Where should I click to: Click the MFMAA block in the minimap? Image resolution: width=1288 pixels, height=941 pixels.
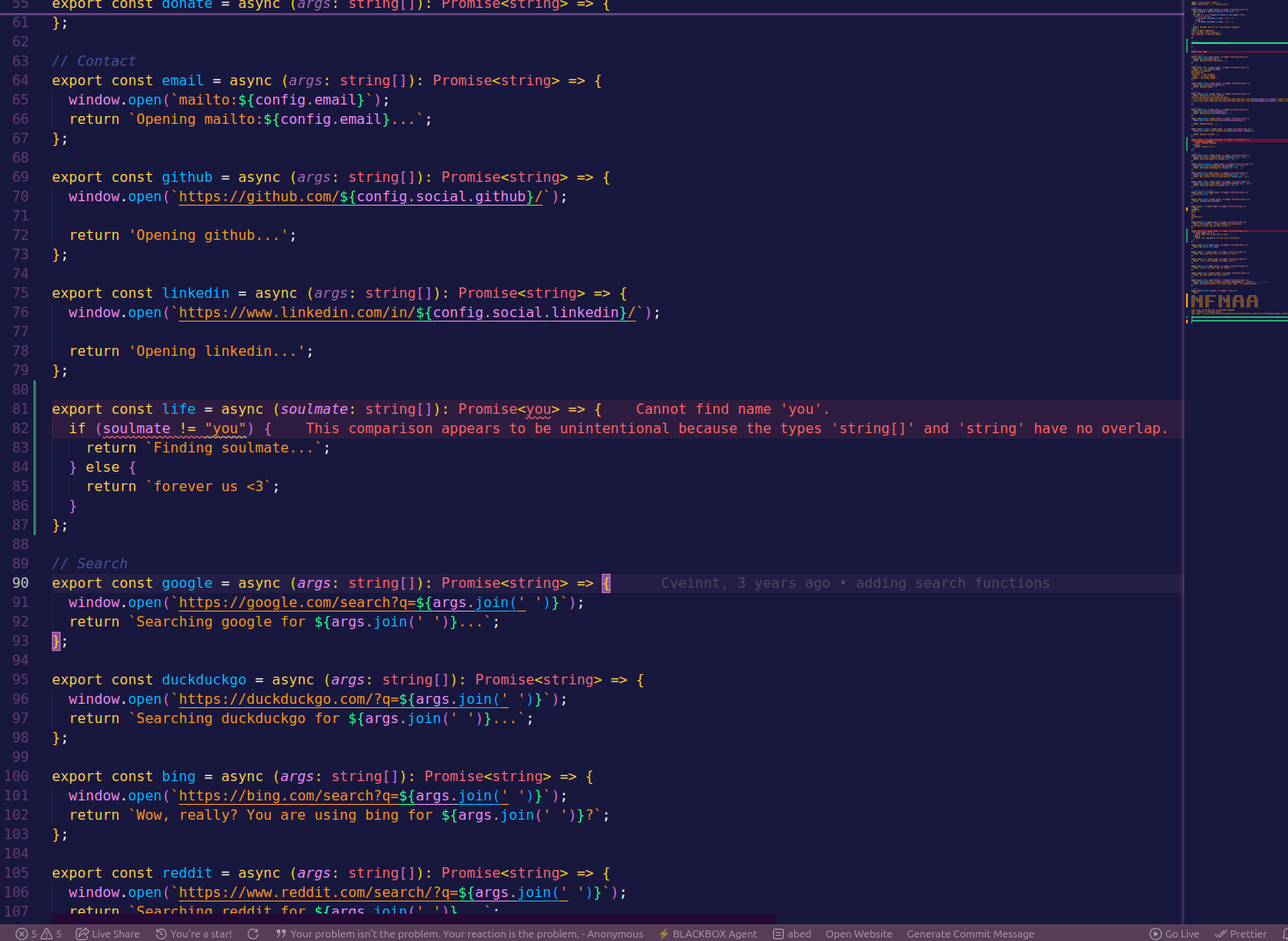pos(1224,301)
